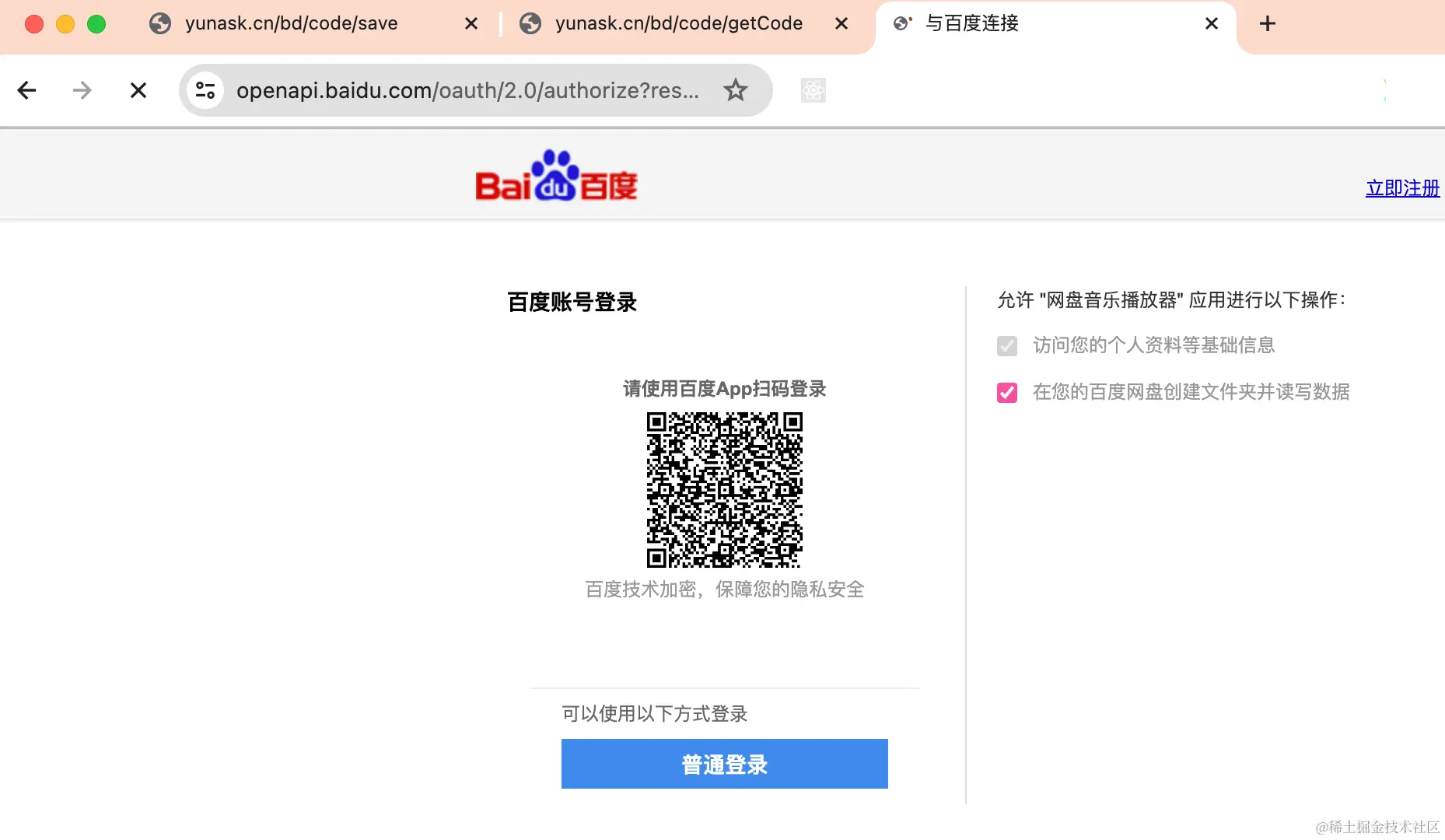Close the 与百度连接 tab

(x=1211, y=23)
